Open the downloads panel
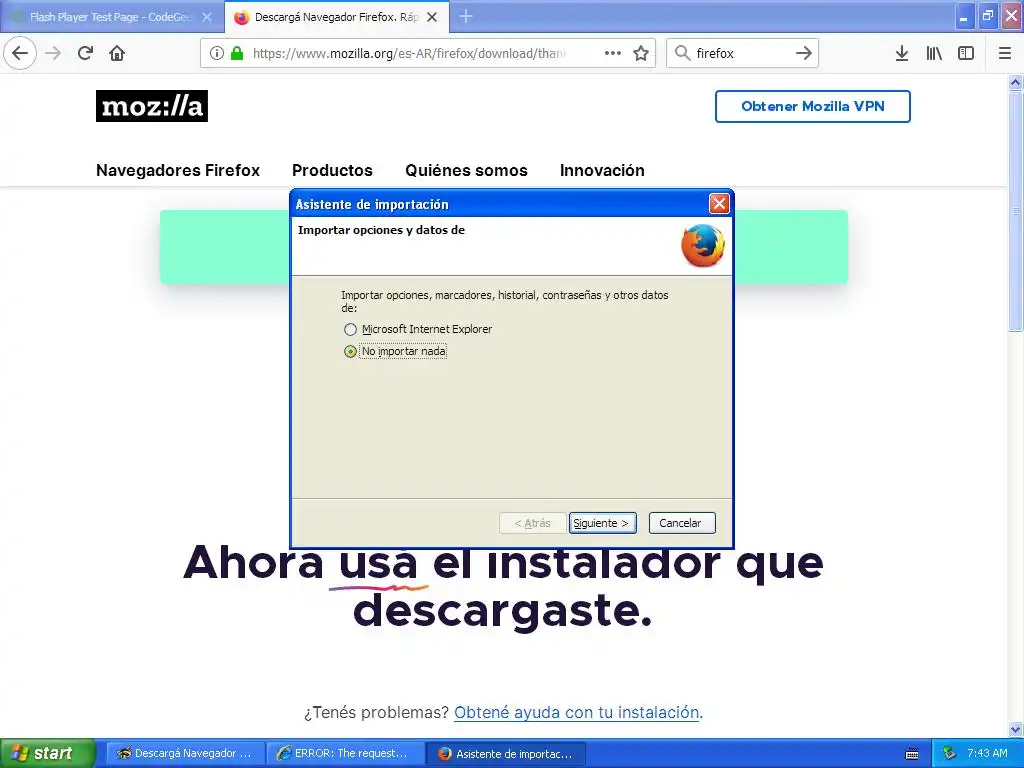The height and width of the screenshot is (768, 1024). (x=902, y=53)
